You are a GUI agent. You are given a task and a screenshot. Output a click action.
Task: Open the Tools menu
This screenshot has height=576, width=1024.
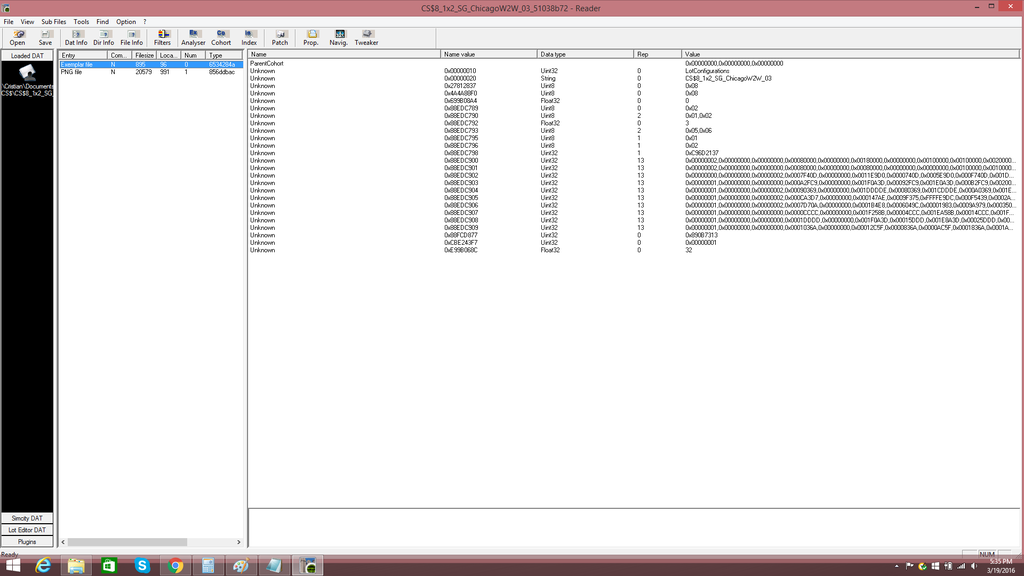81,22
